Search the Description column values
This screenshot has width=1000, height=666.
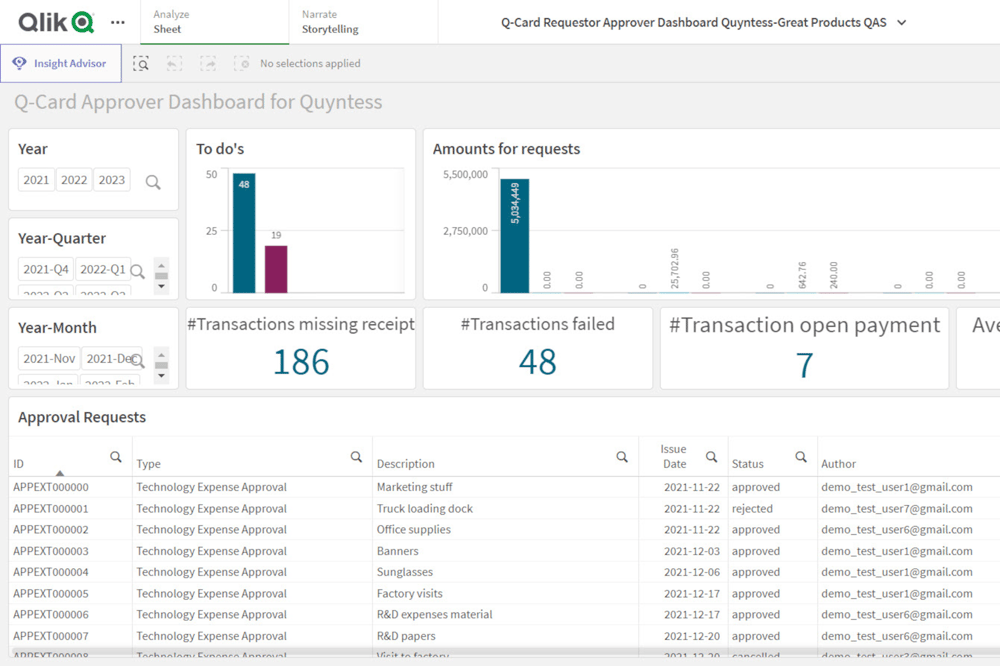(x=622, y=457)
